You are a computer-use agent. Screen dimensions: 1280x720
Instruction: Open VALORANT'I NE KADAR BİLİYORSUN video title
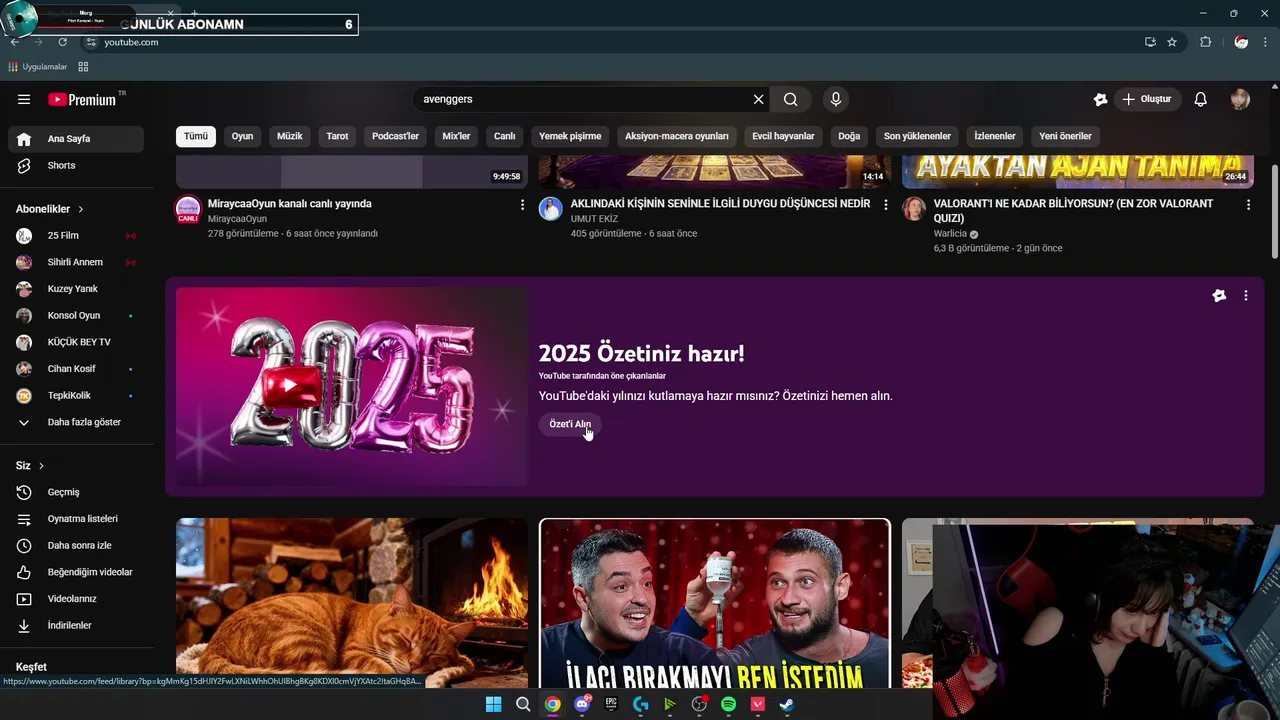point(1074,211)
